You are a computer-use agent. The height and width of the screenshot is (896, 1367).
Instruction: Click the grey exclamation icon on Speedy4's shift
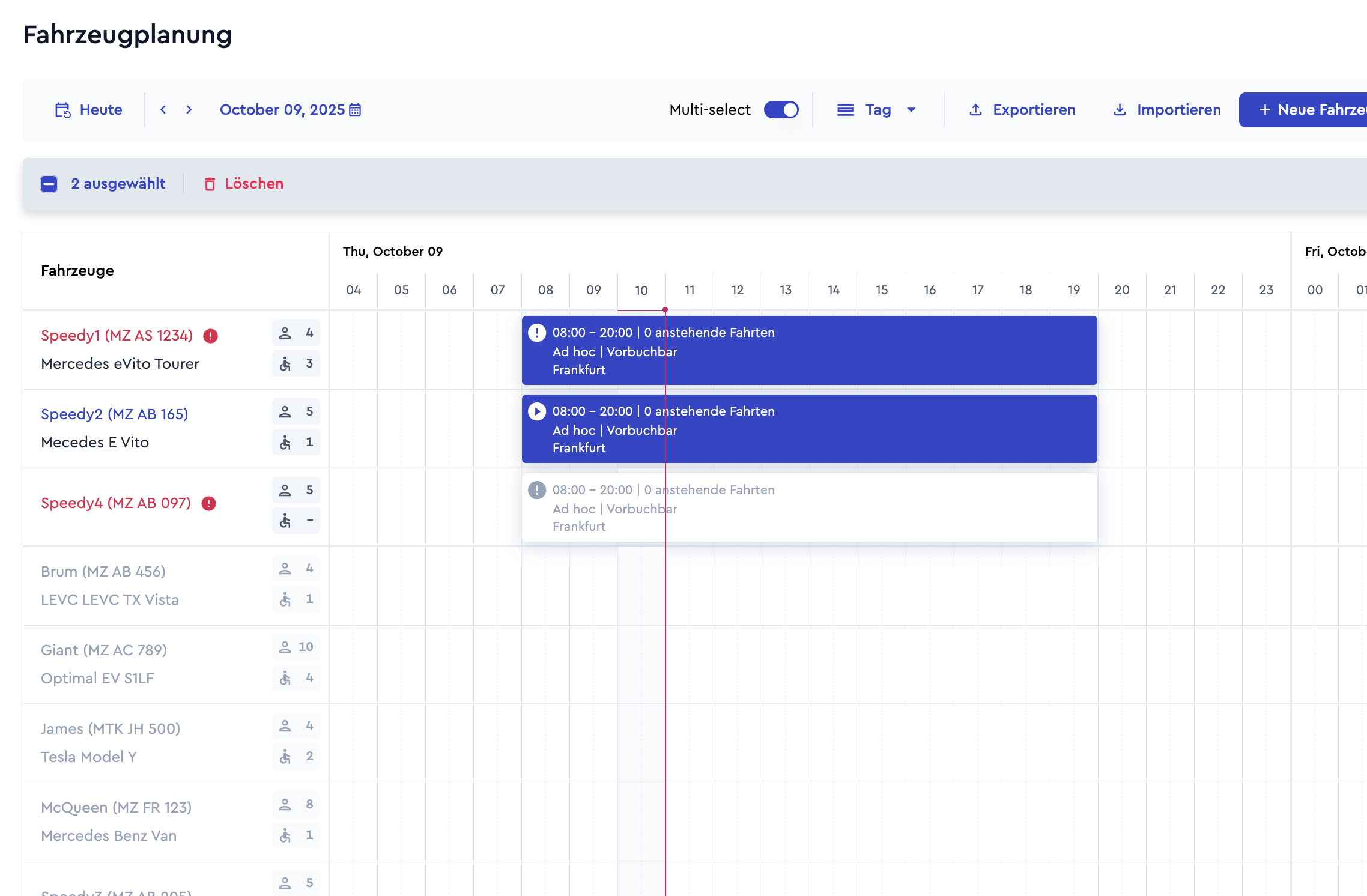[x=537, y=490]
